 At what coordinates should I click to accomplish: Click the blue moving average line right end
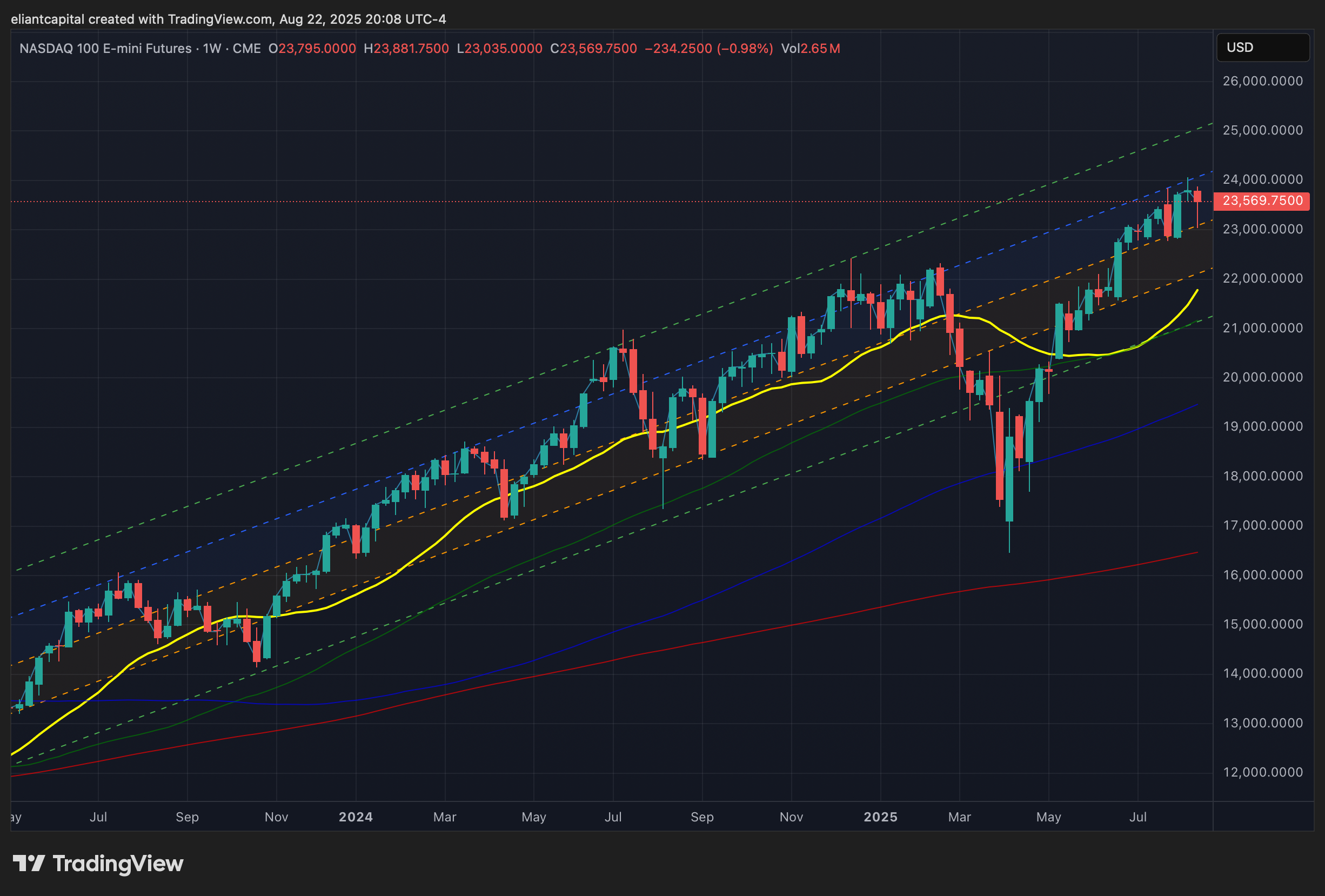click(1196, 405)
